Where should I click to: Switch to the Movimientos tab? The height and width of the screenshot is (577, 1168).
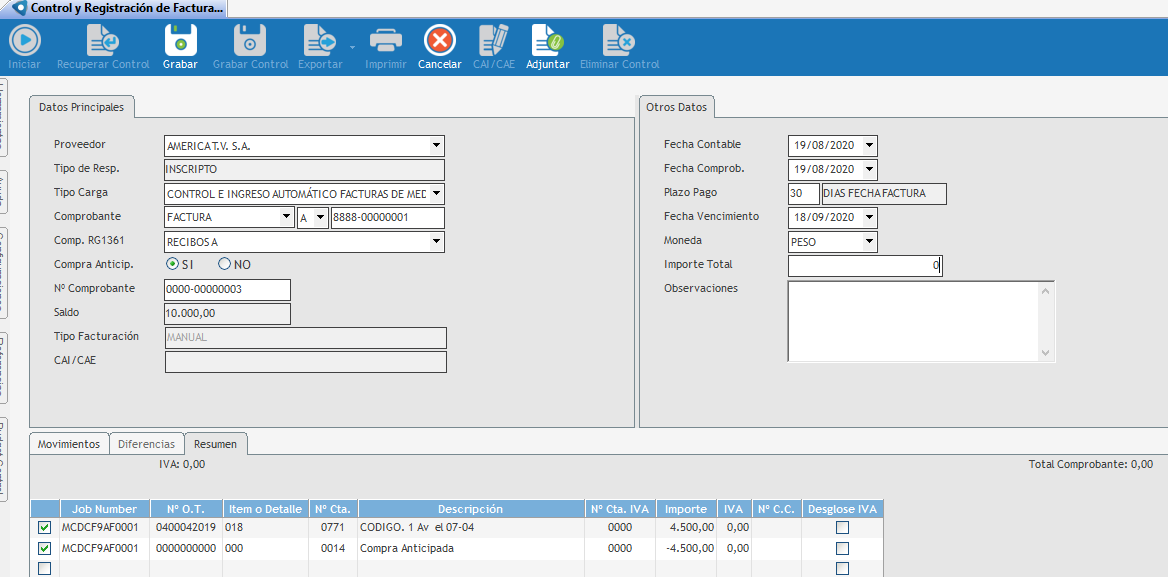pyautogui.click(x=69, y=444)
